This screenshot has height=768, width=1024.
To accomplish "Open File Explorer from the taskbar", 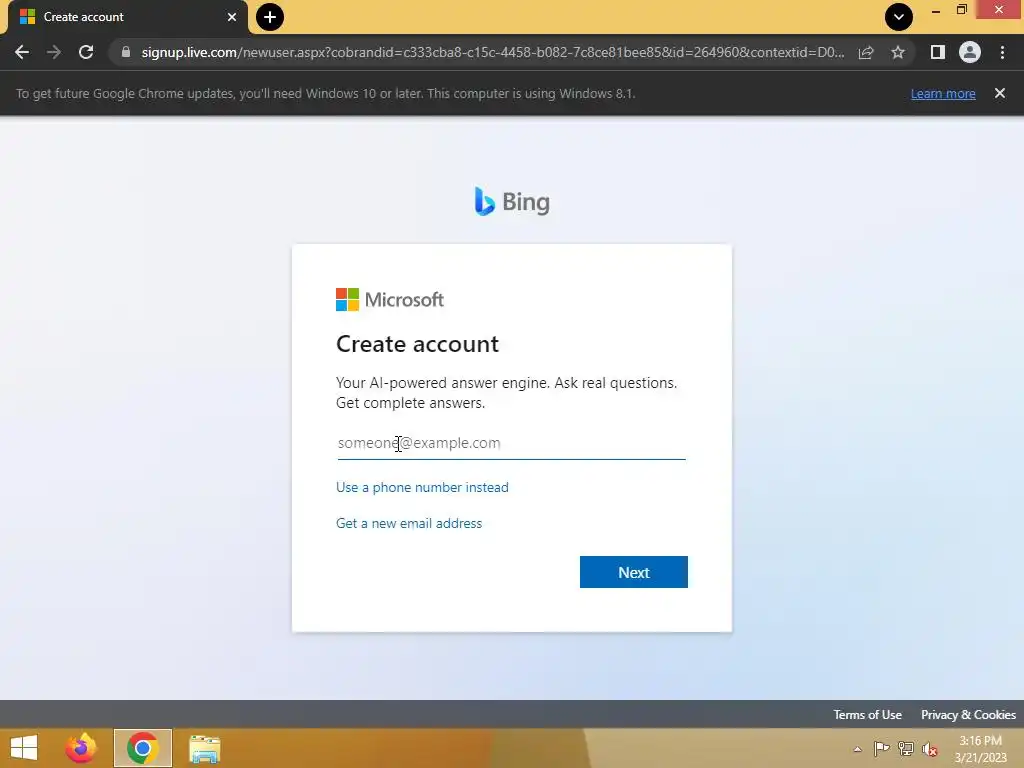I will coord(204,748).
